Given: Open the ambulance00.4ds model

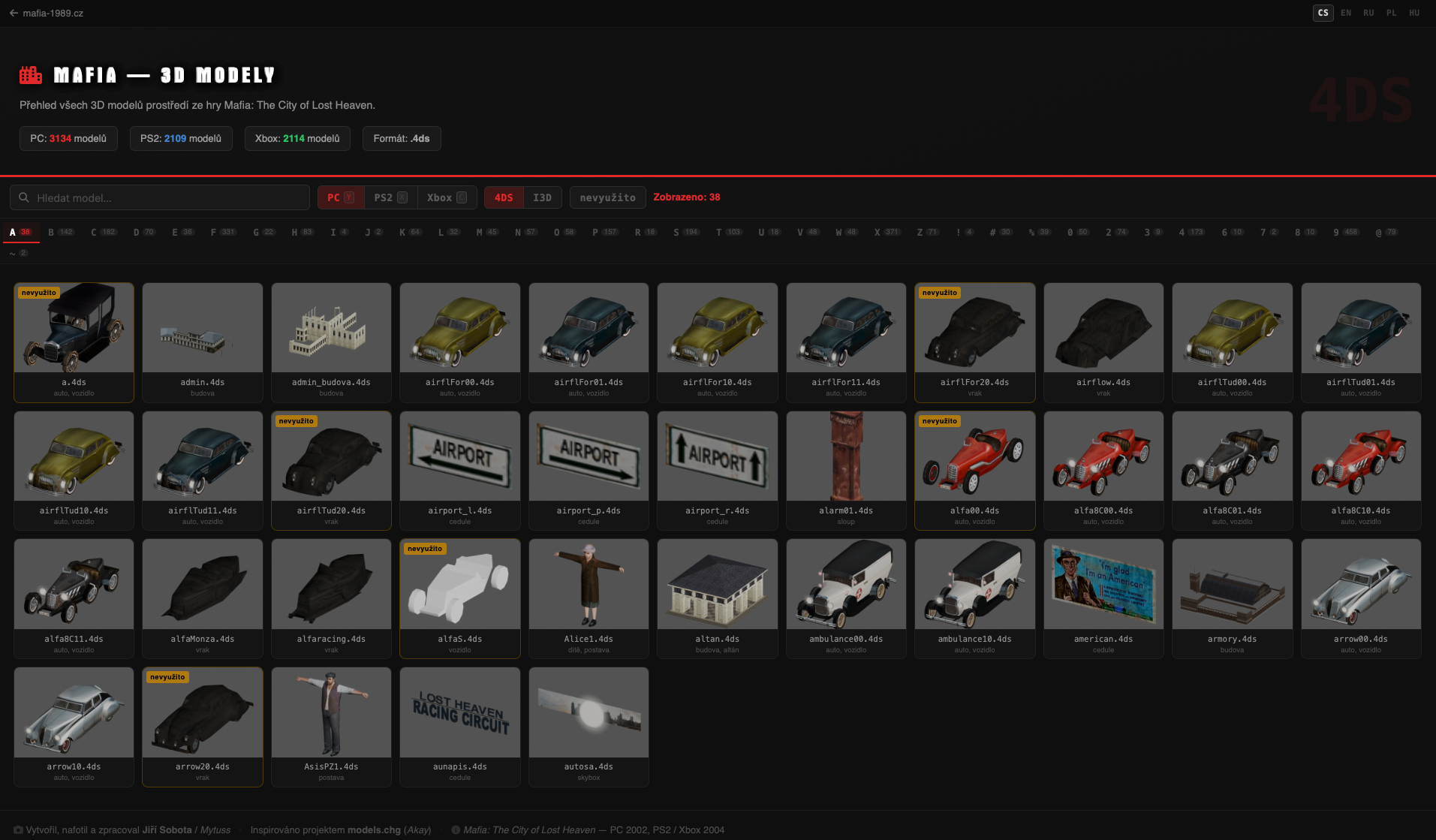Looking at the screenshot, I should click(x=846, y=599).
